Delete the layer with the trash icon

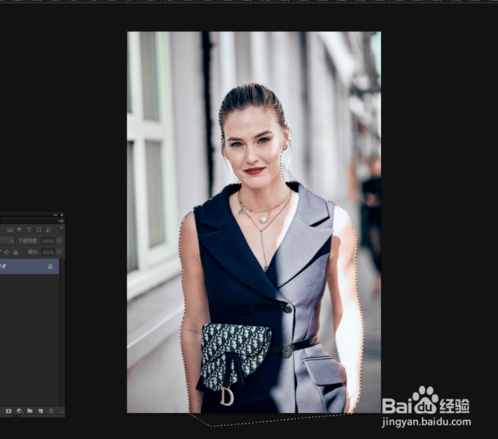[51, 411]
